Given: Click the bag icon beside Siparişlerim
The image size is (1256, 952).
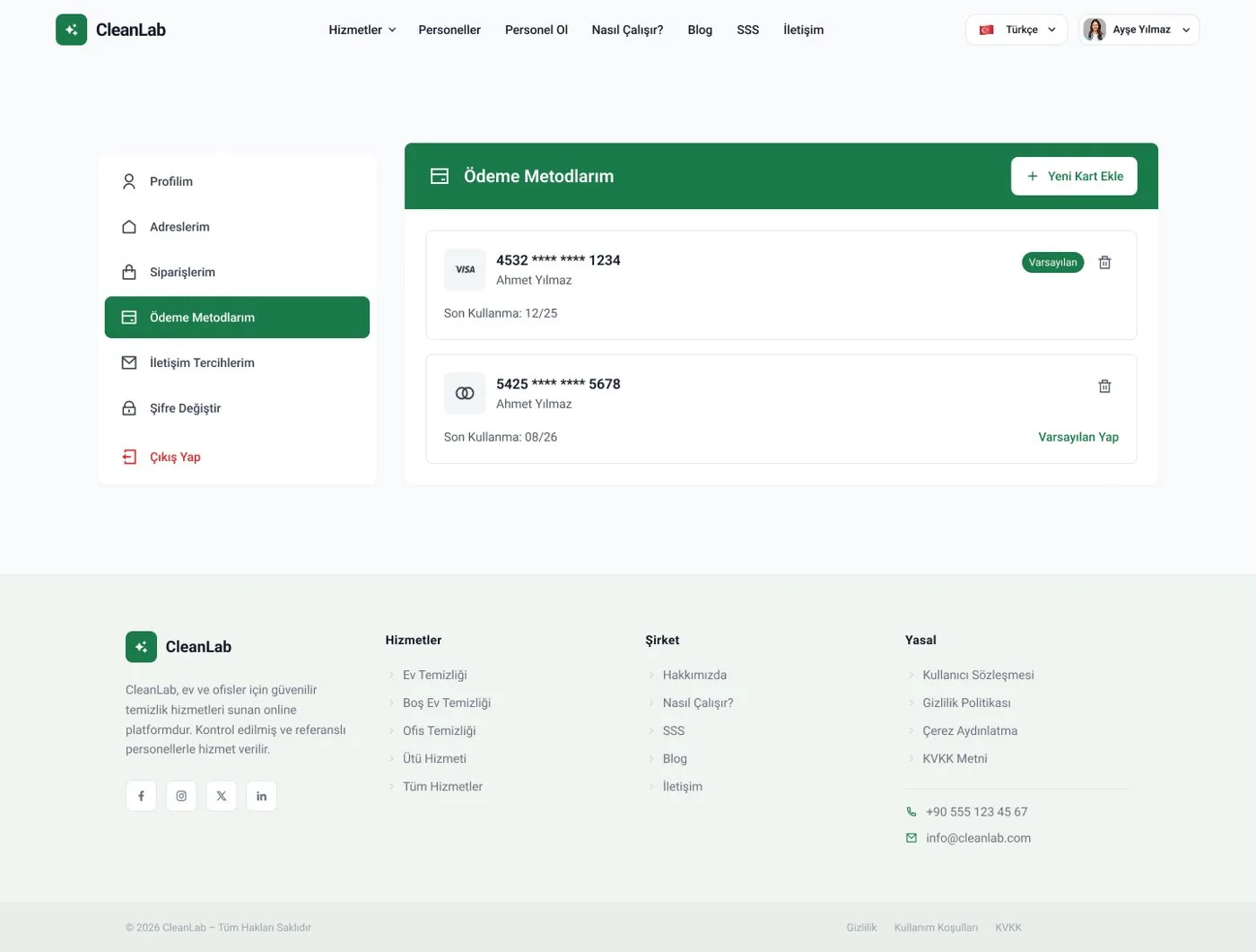Looking at the screenshot, I should click(x=129, y=272).
